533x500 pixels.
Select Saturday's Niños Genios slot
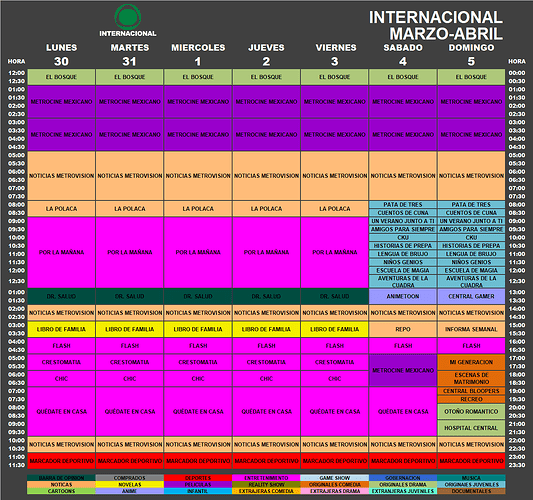(x=403, y=262)
